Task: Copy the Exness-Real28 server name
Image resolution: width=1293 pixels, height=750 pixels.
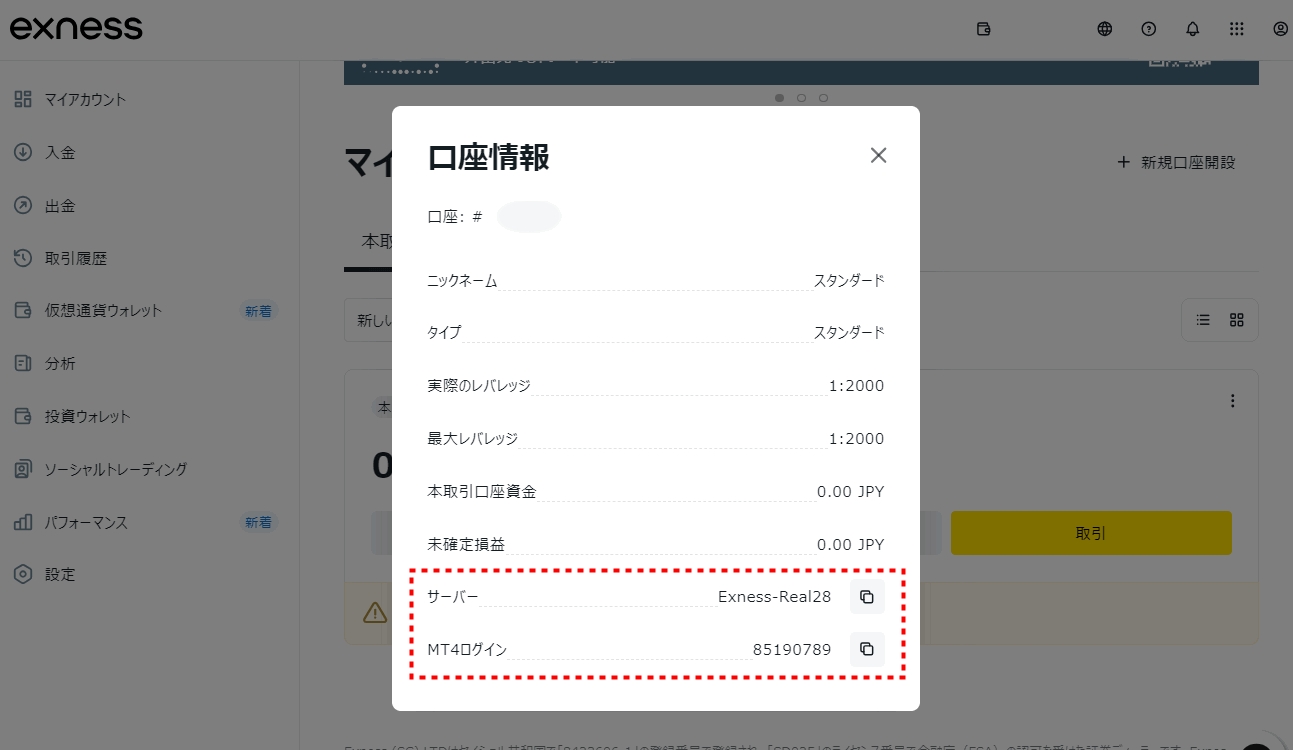Action: click(x=867, y=597)
